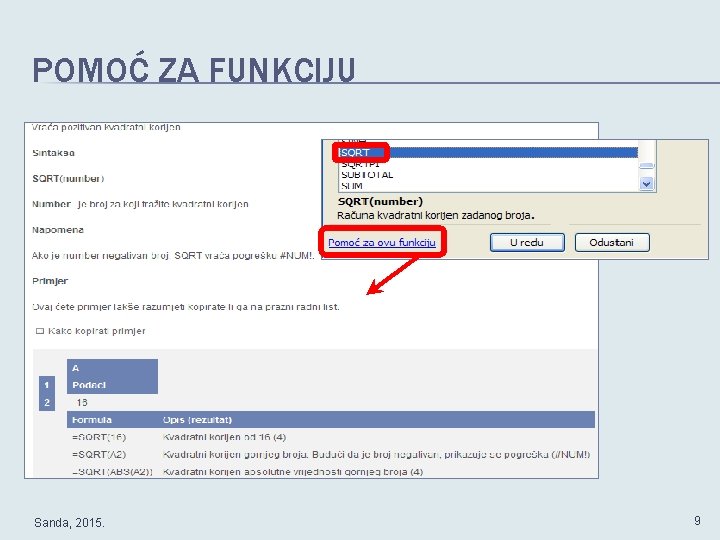Click the 'Sintaksa' heading

tap(53, 153)
